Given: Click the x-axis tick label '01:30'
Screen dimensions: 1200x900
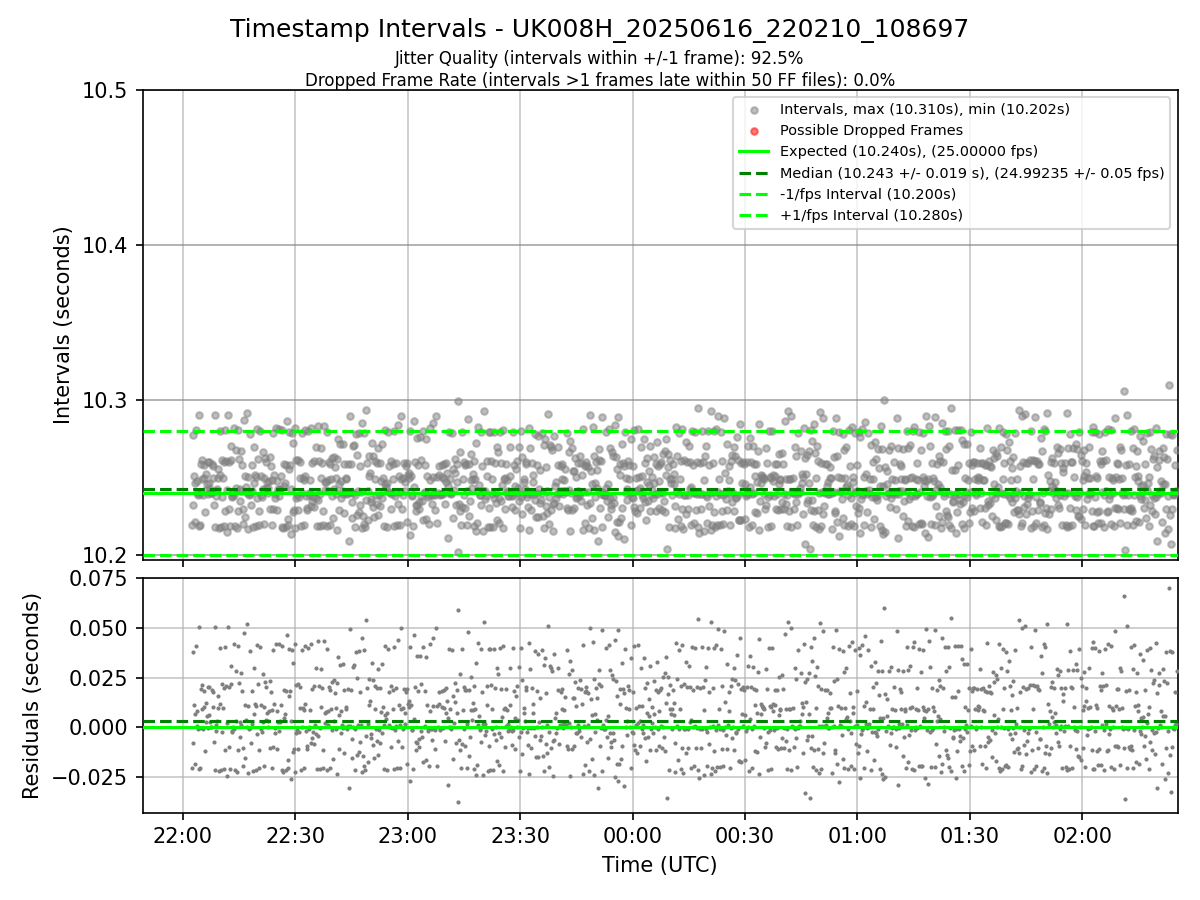Looking at the screenshot, I should click(970, 835).
